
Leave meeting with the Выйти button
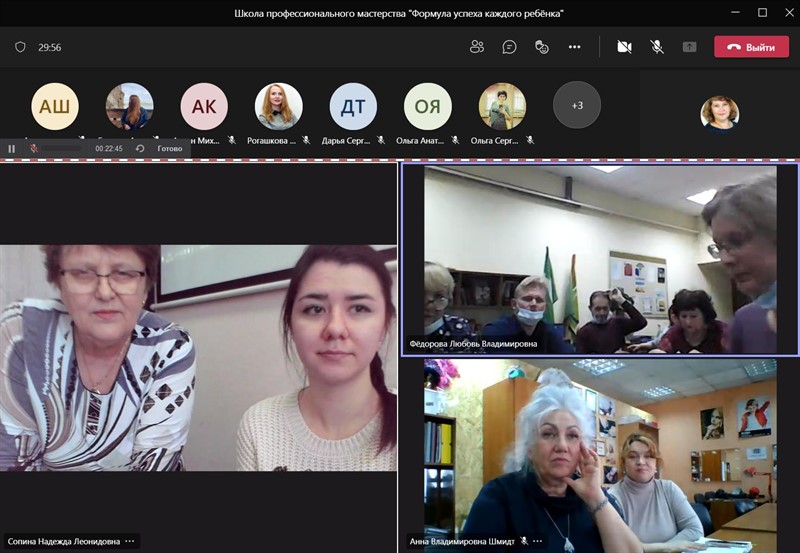point(751,47)
